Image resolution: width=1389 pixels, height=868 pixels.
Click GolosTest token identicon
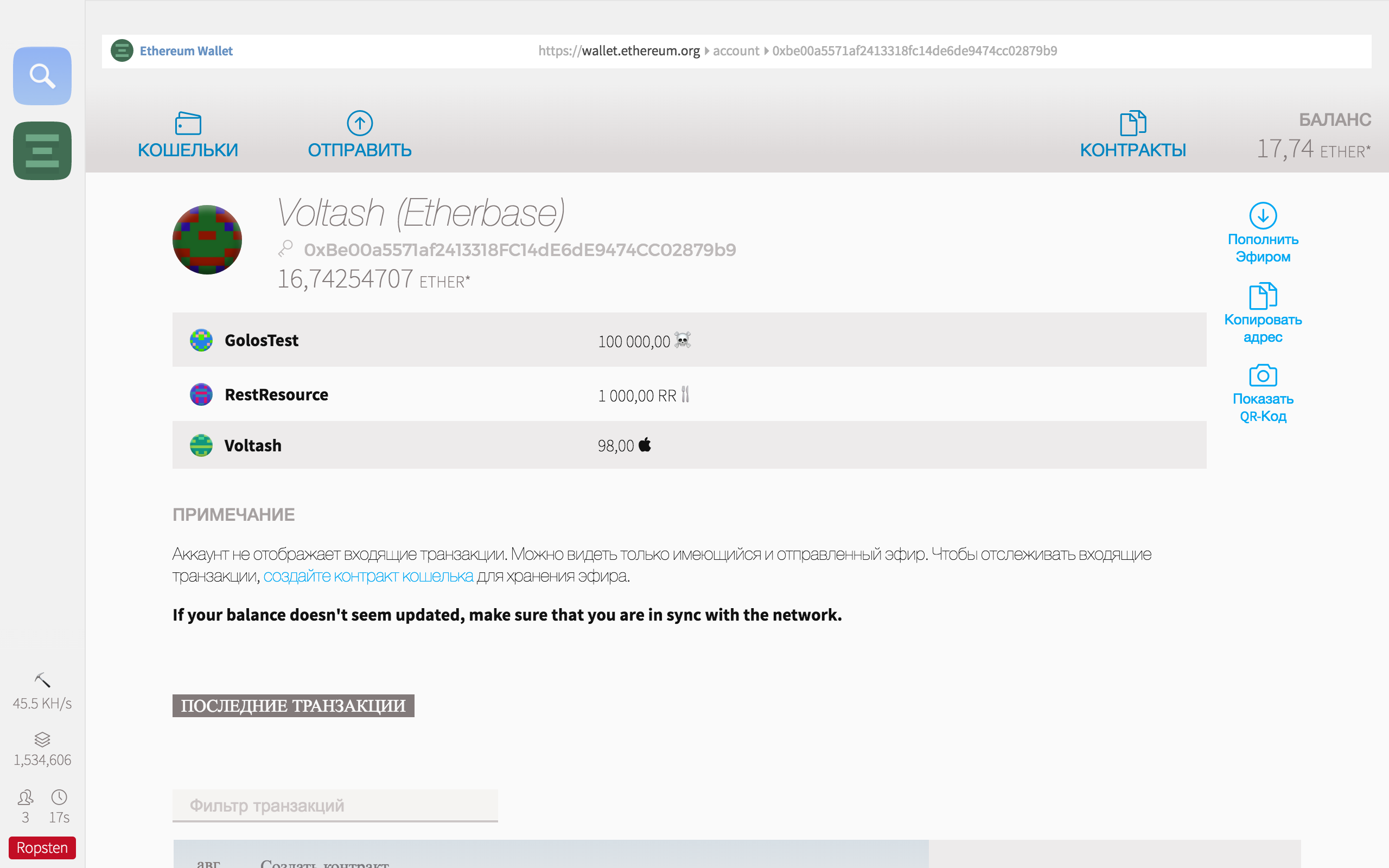[x=201, y=340]
